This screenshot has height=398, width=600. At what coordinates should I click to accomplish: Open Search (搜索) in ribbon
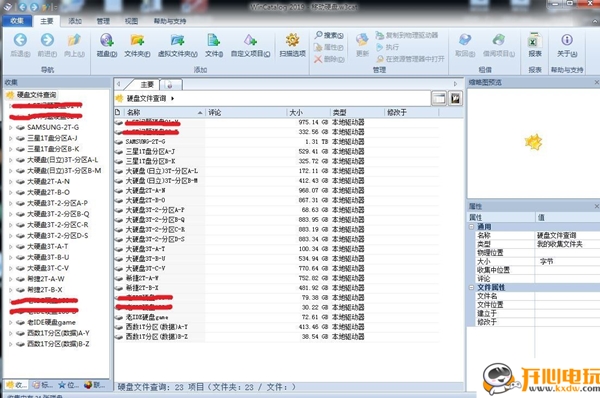329,35
